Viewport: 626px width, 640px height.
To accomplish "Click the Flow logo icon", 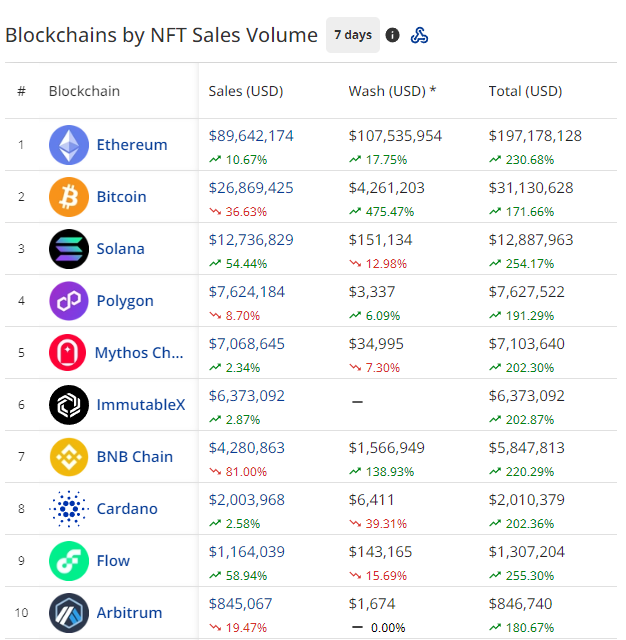I will pyautogui.click(x=69, y=561).
